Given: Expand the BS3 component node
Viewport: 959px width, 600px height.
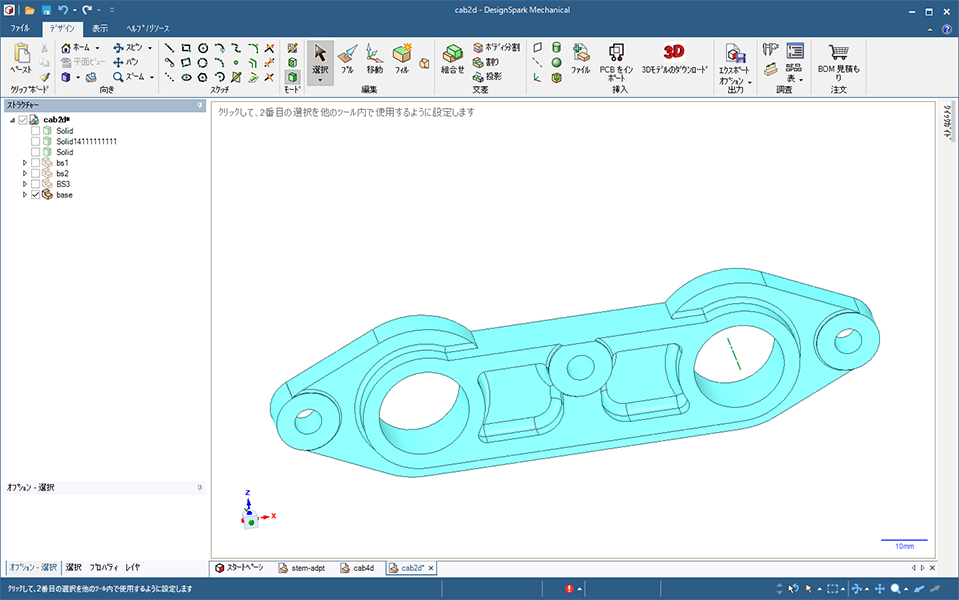Looking at the screenshot, I should [25, 185].
